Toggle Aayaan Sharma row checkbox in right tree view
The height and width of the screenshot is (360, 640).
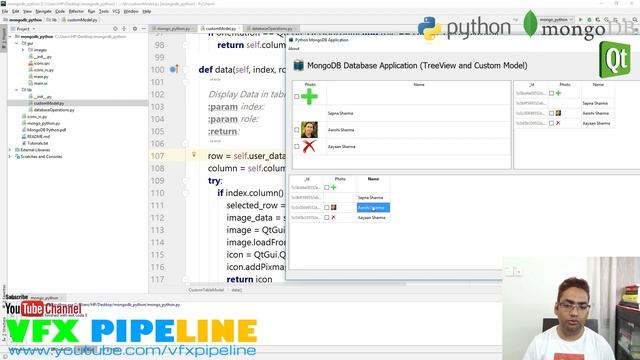point(551,123)
